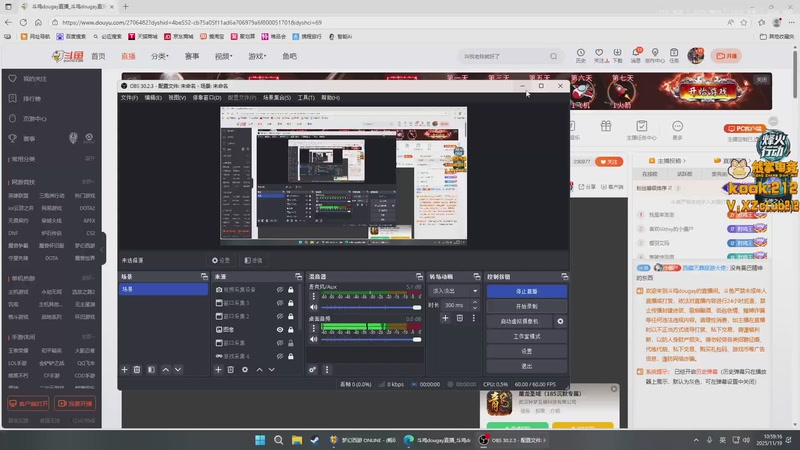
Task: Expand the 分类 dropdown in Douyu navigation
Action: click(160, 56)
